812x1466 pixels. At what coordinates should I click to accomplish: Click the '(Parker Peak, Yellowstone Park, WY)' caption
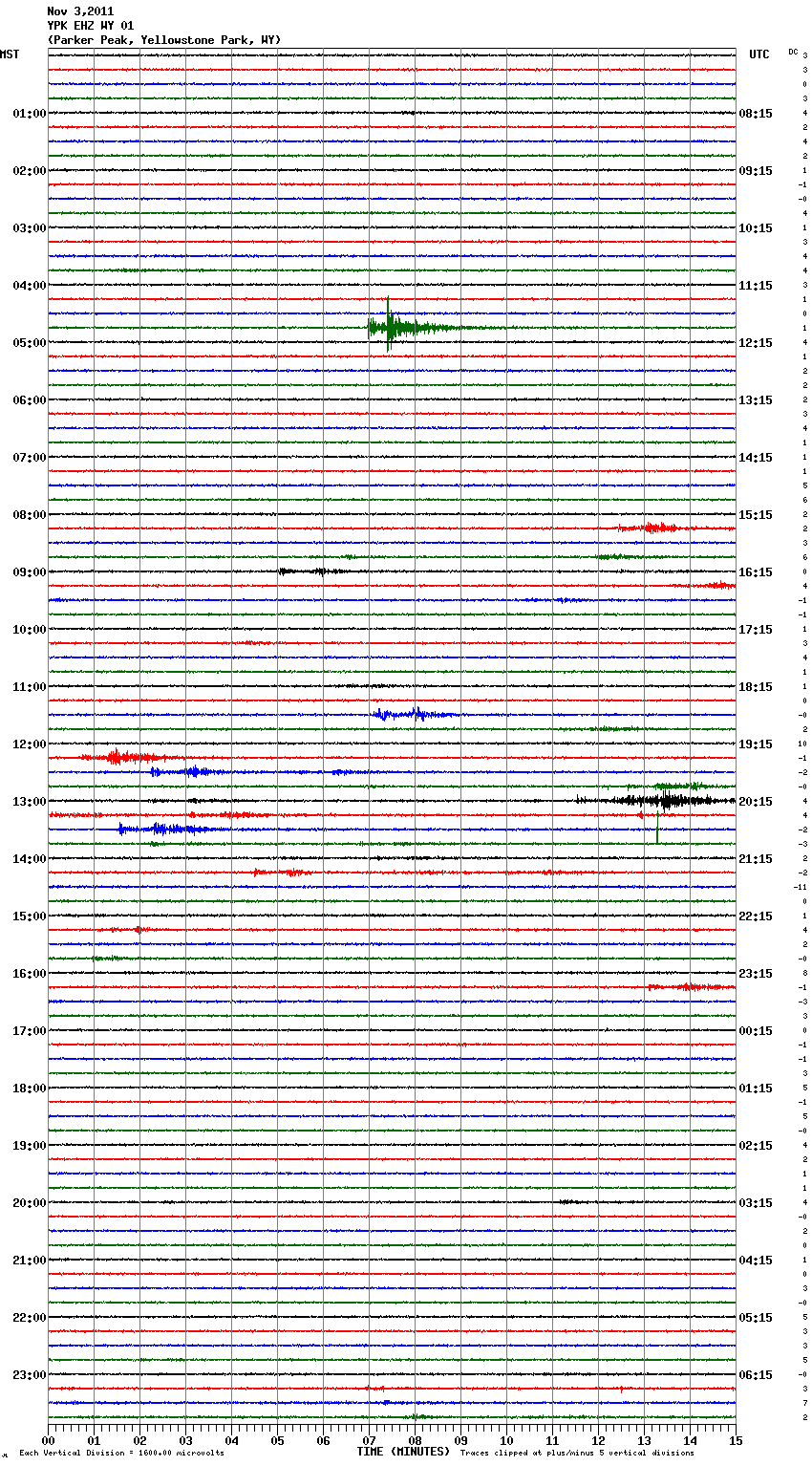(x=163, y=40)
